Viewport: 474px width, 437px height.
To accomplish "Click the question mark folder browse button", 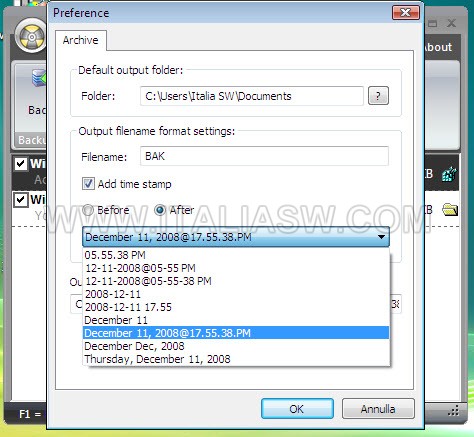I will click(378, 96).
